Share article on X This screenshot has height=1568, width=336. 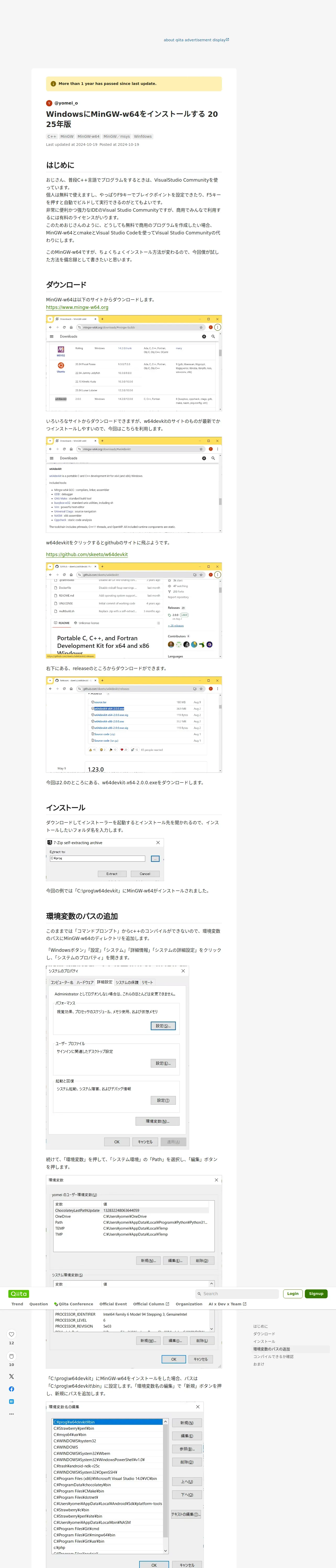click(x=11, y=1376)
